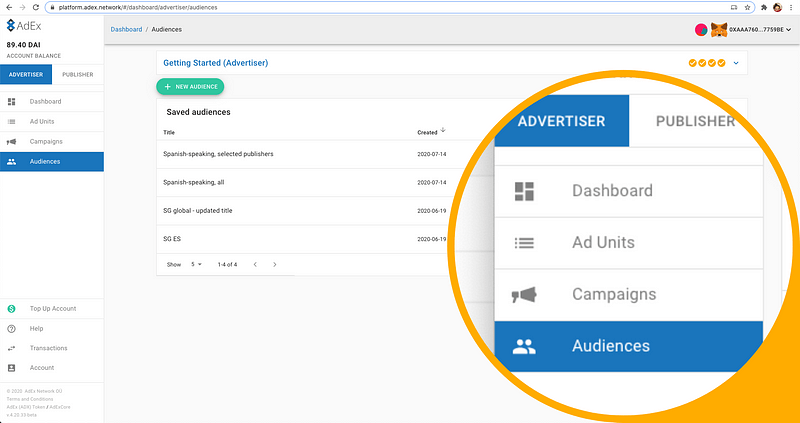Open Getting Started (Advertiser) heading link
Screen dimensions: 800x423
[215, 63]
